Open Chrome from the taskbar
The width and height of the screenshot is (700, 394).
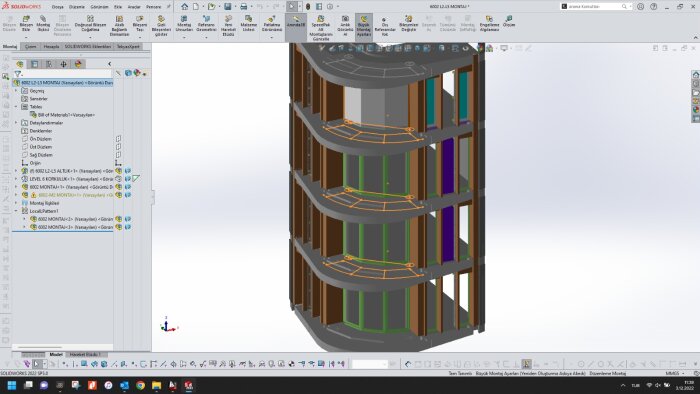point(140,385)
